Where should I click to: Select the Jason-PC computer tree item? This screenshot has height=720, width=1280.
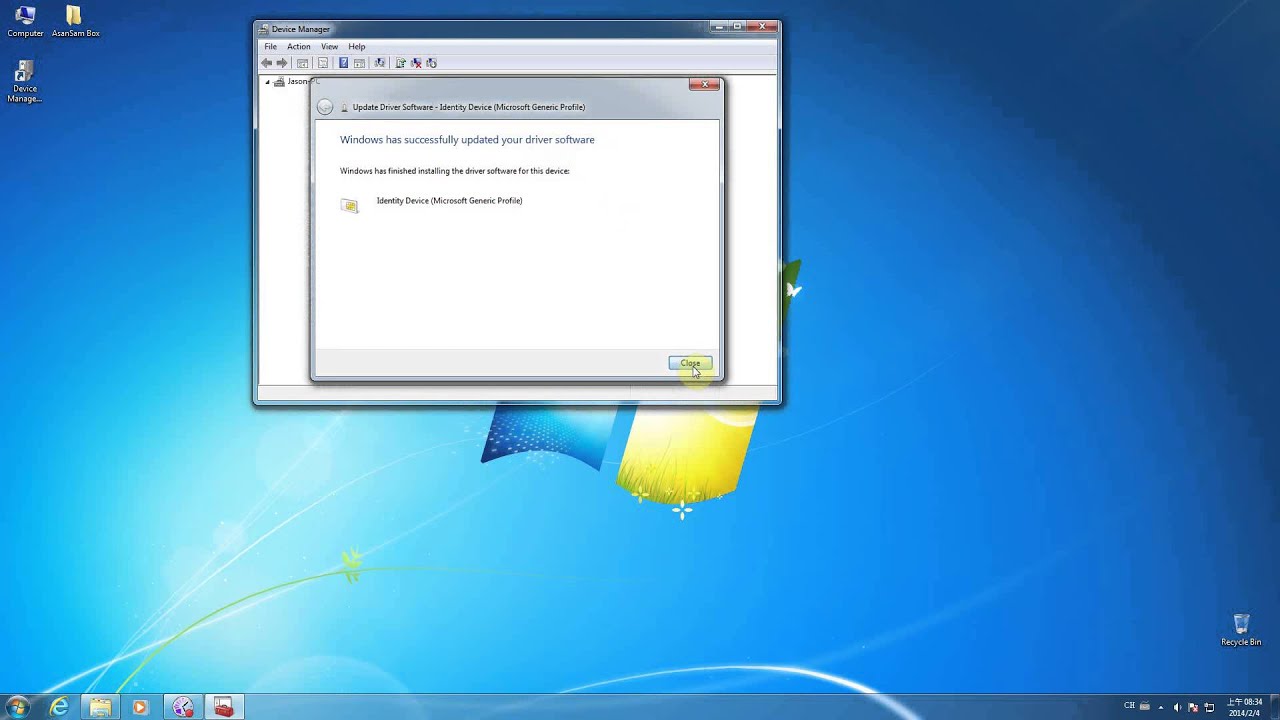(x=298, y=81)
